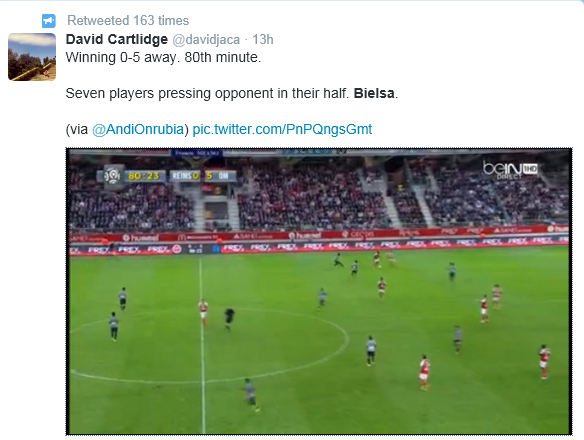Click the bold Bielsa keyword
Image resolution: width=584 pixels, height=440 pixels.
(x=374, y=93)
